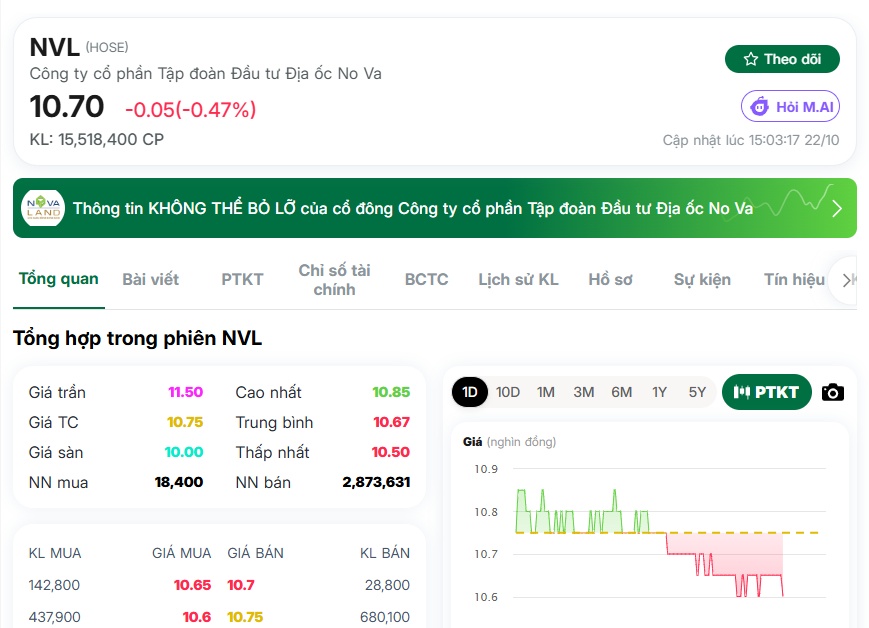This screenshot has width=869, height=628.
Task: Select the 10D chart range
Action: click(x=508, y=392)
